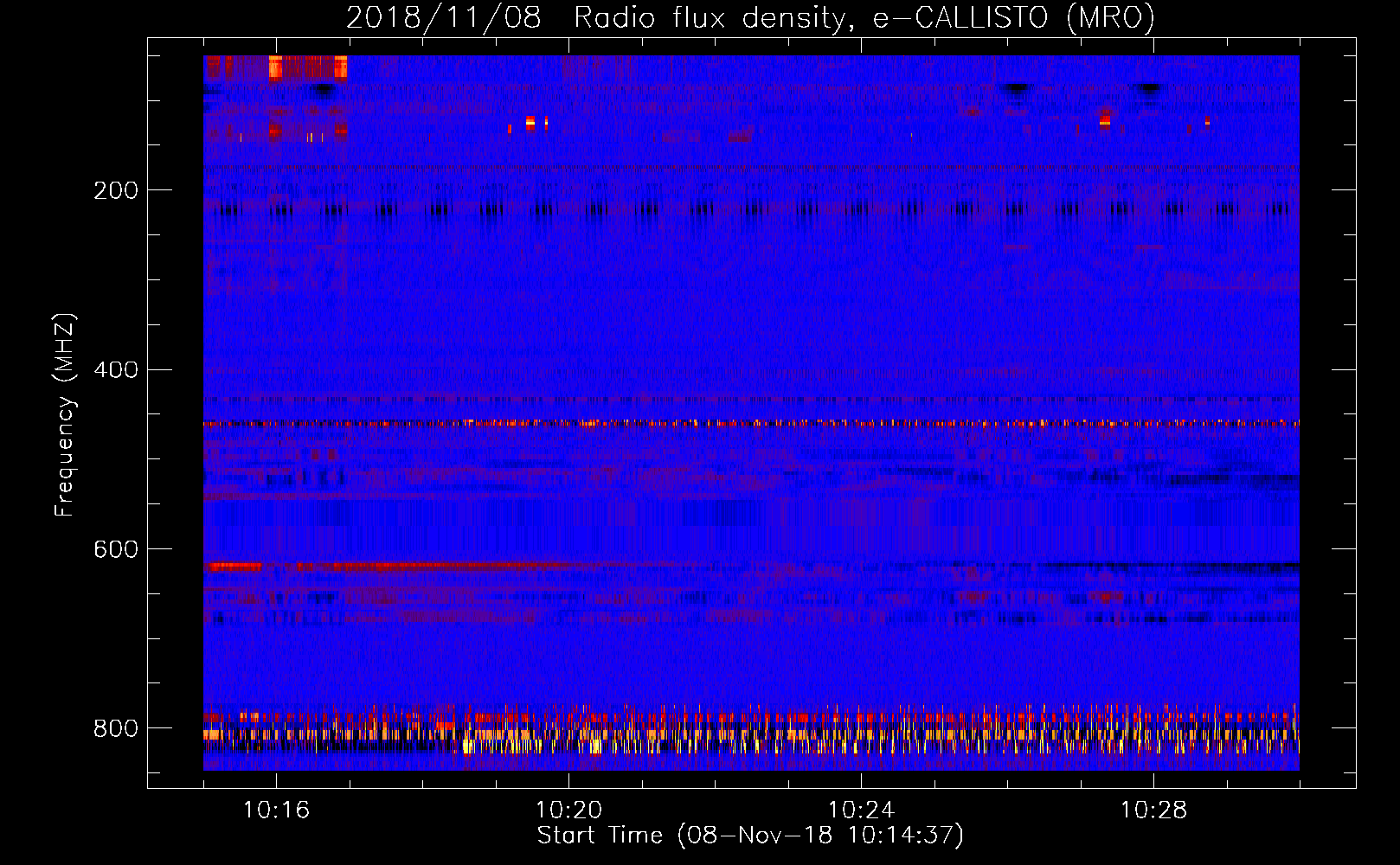This screenshot has width=1400, height=865.
Task: Click the plot title '2018/11/08 Radio flux density'
Action: click(x=750, y=17)
